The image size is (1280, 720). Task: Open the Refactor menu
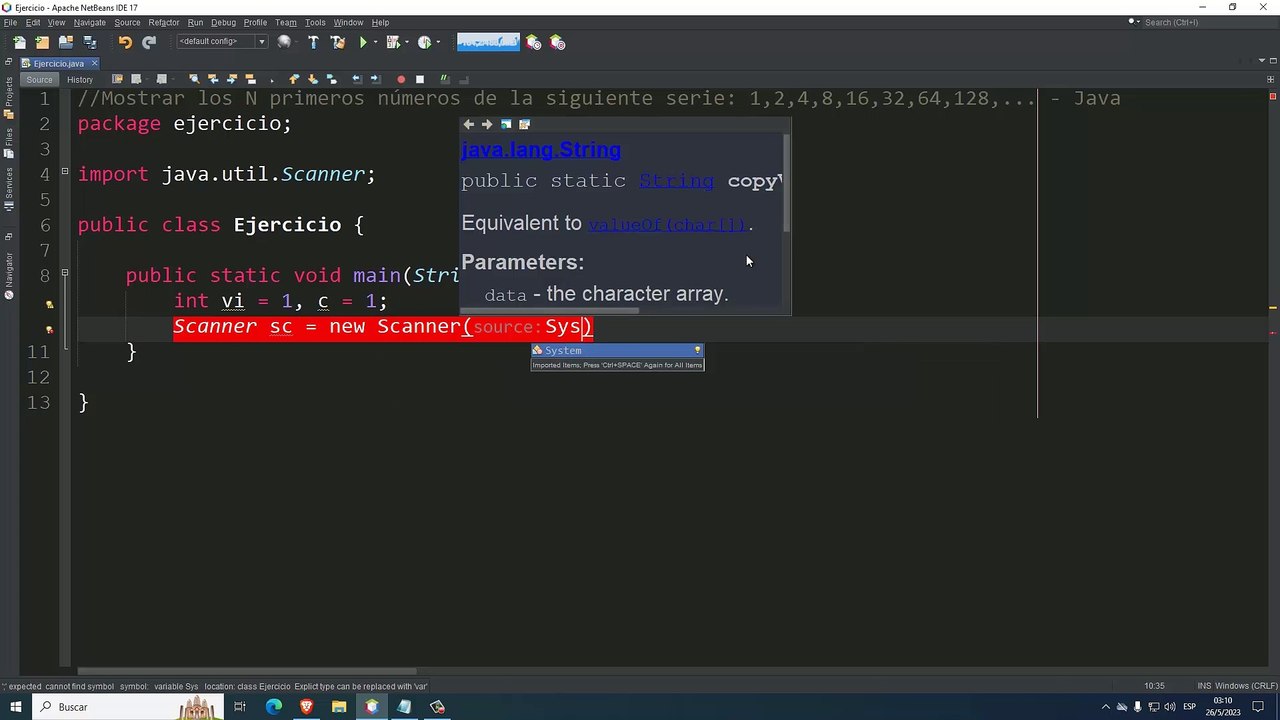click(164, 22)
